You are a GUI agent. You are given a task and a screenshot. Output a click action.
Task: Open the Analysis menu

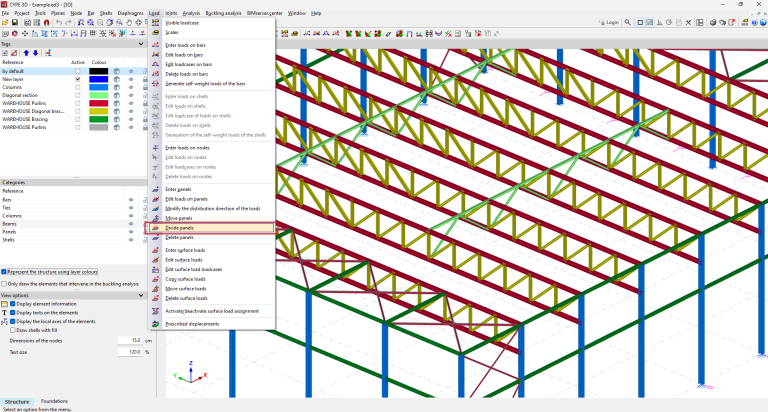click(x=191, y=14)
